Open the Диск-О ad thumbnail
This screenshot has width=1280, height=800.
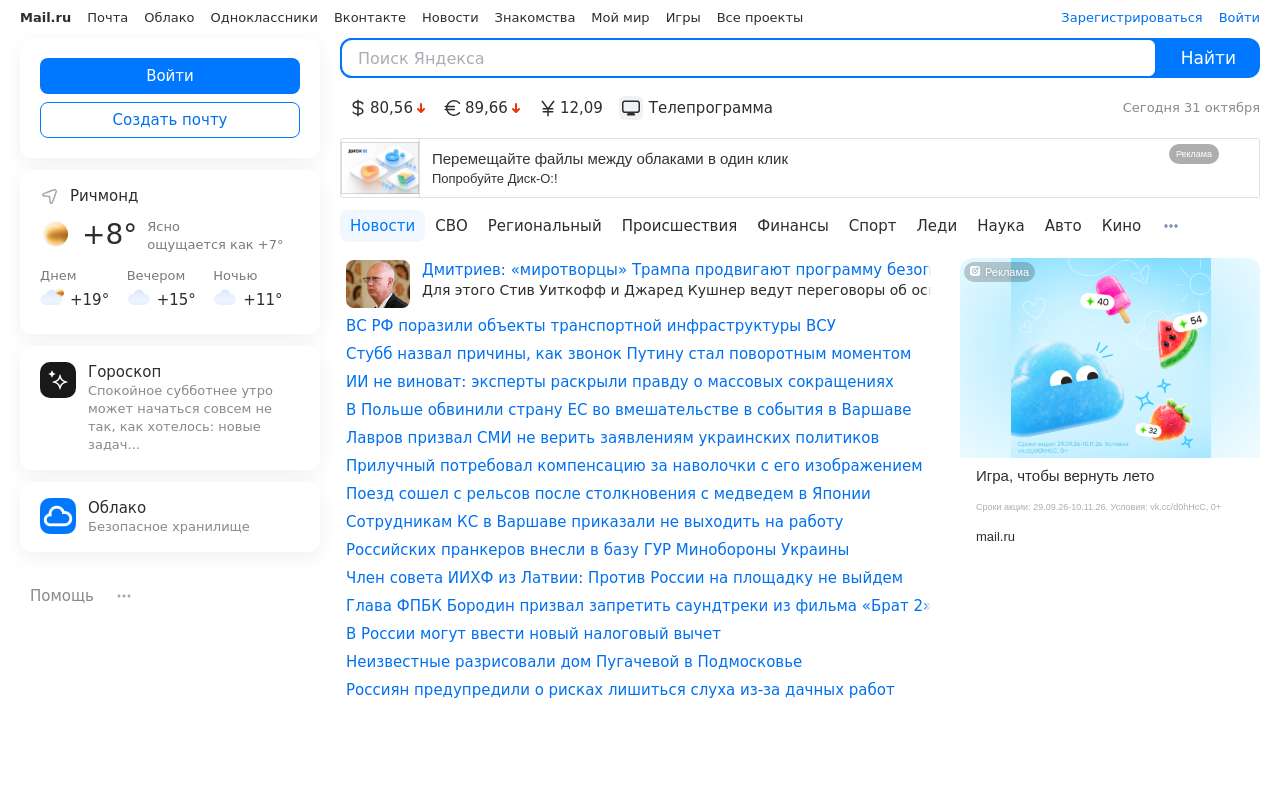coord(380,167)
